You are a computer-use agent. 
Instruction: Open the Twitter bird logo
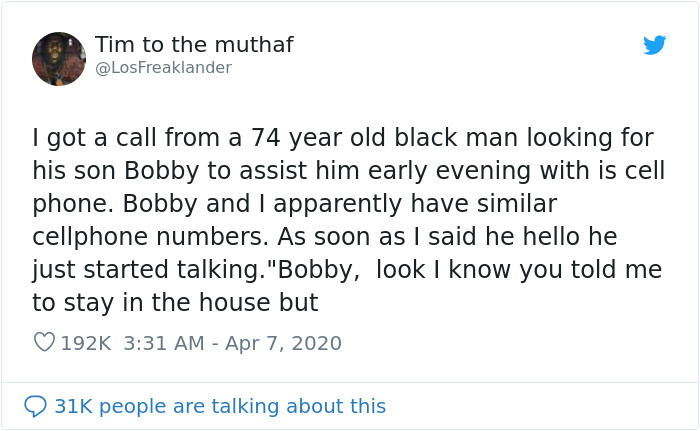coord(654,45)
